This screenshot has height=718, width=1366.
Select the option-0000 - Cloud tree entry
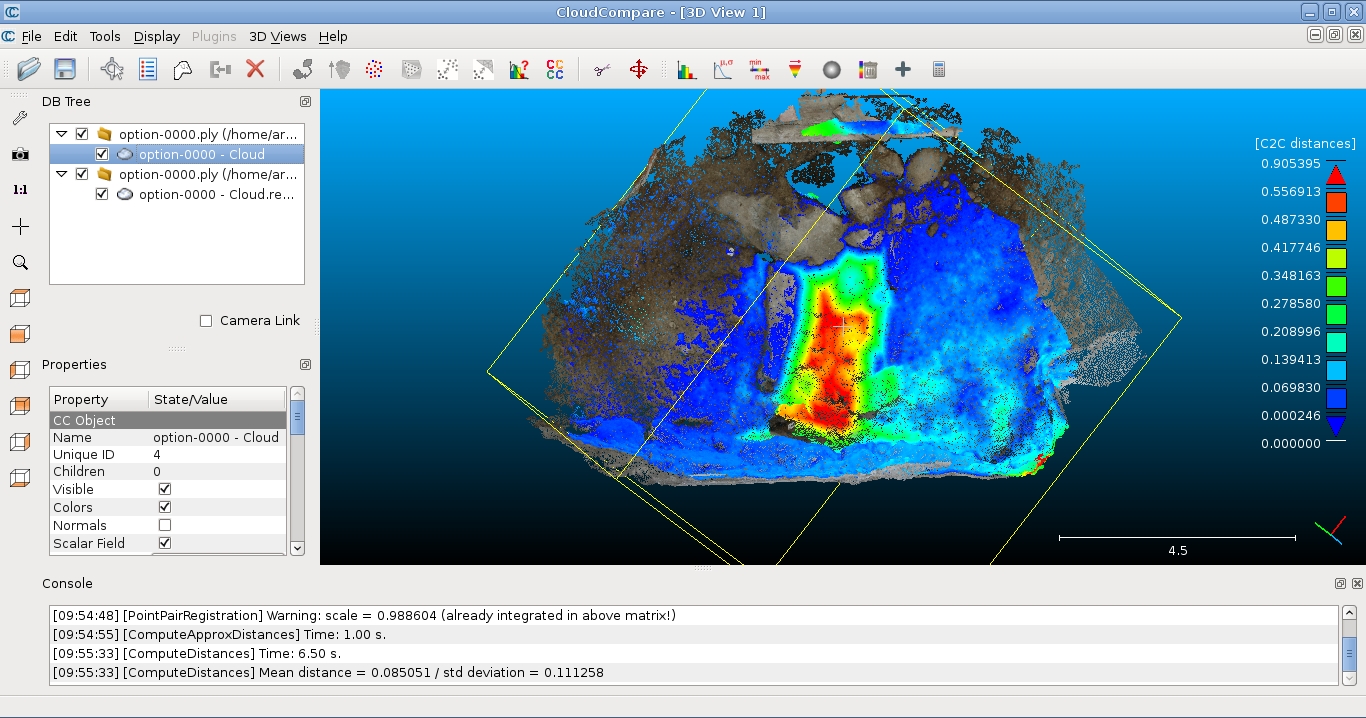(201, 154)
